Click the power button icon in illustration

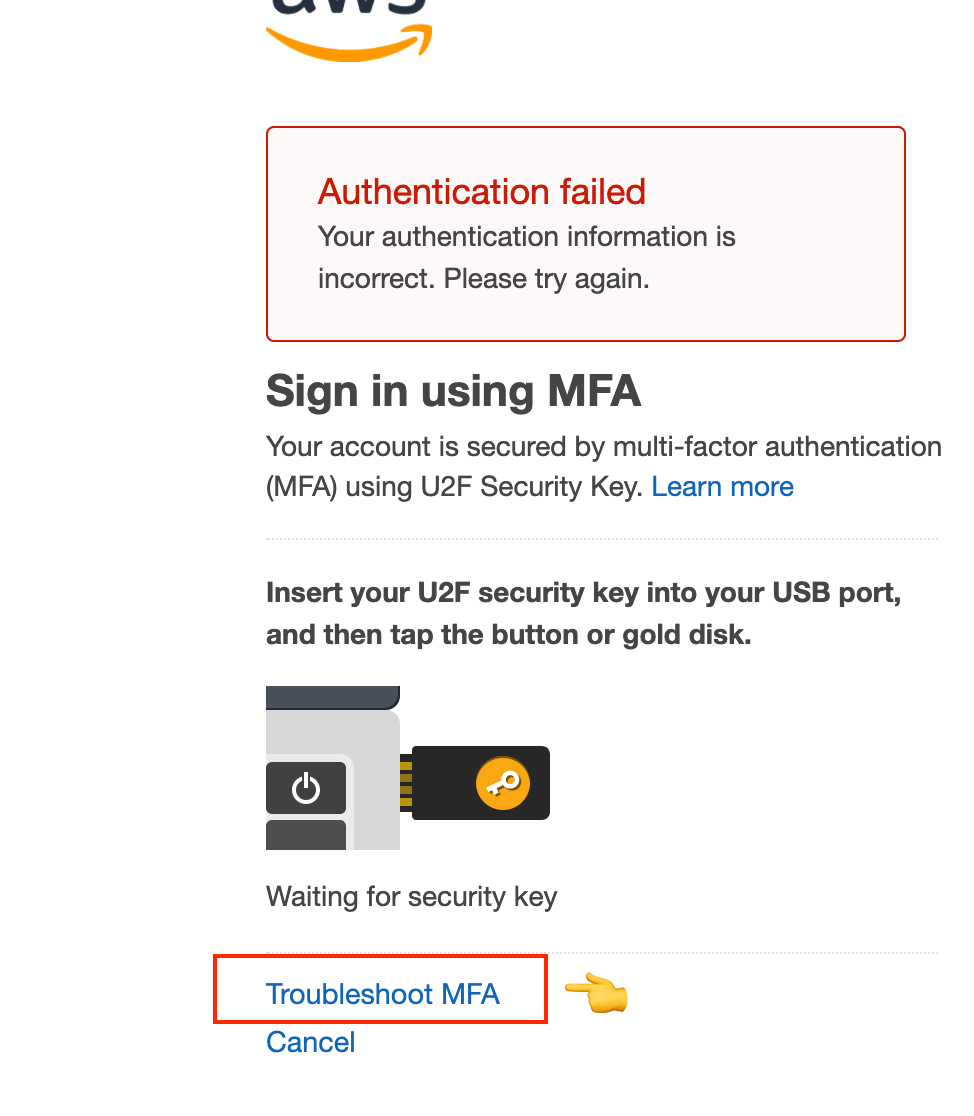click(306, 788)
